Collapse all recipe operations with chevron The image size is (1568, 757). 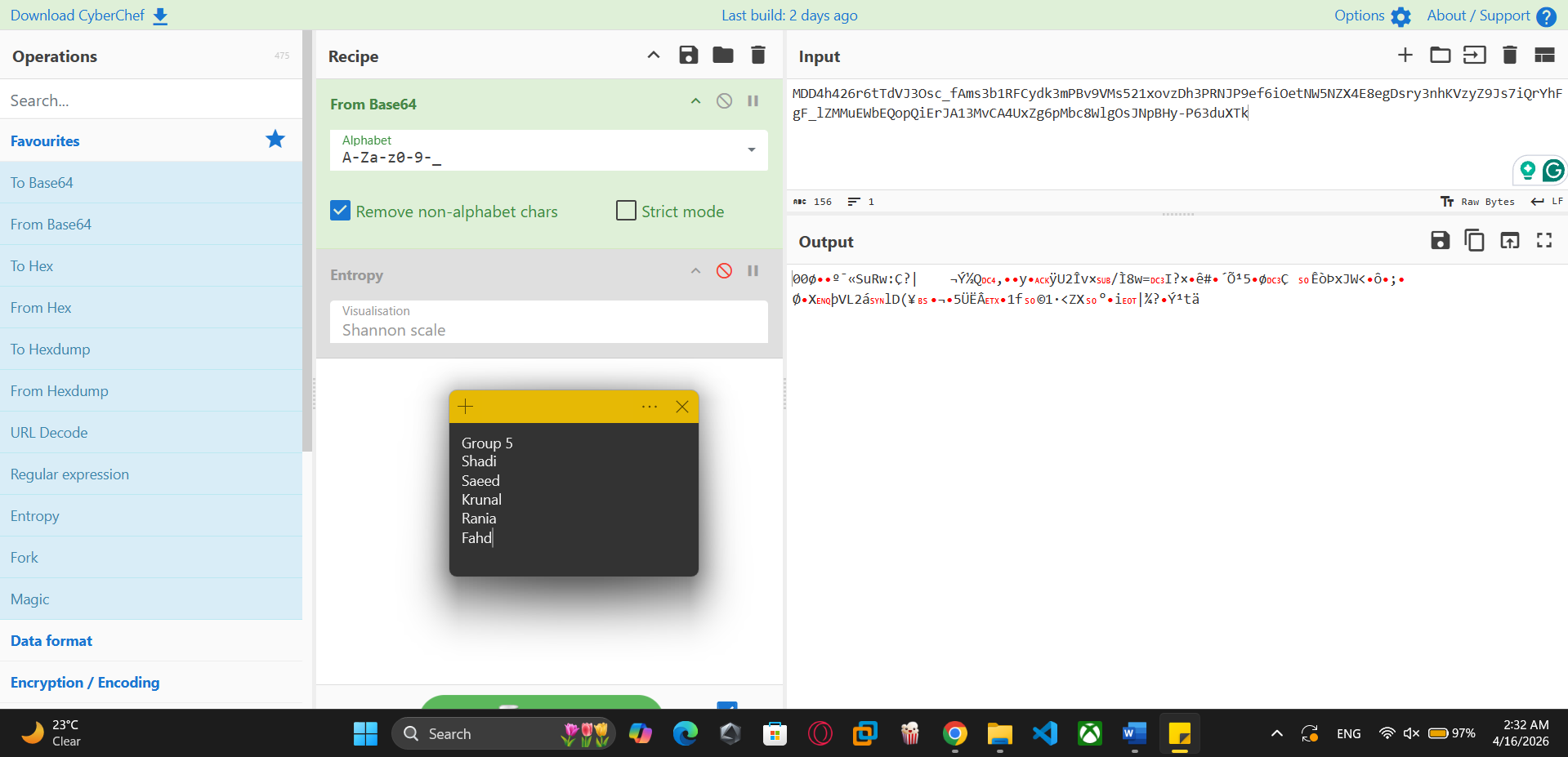(654, 55)
